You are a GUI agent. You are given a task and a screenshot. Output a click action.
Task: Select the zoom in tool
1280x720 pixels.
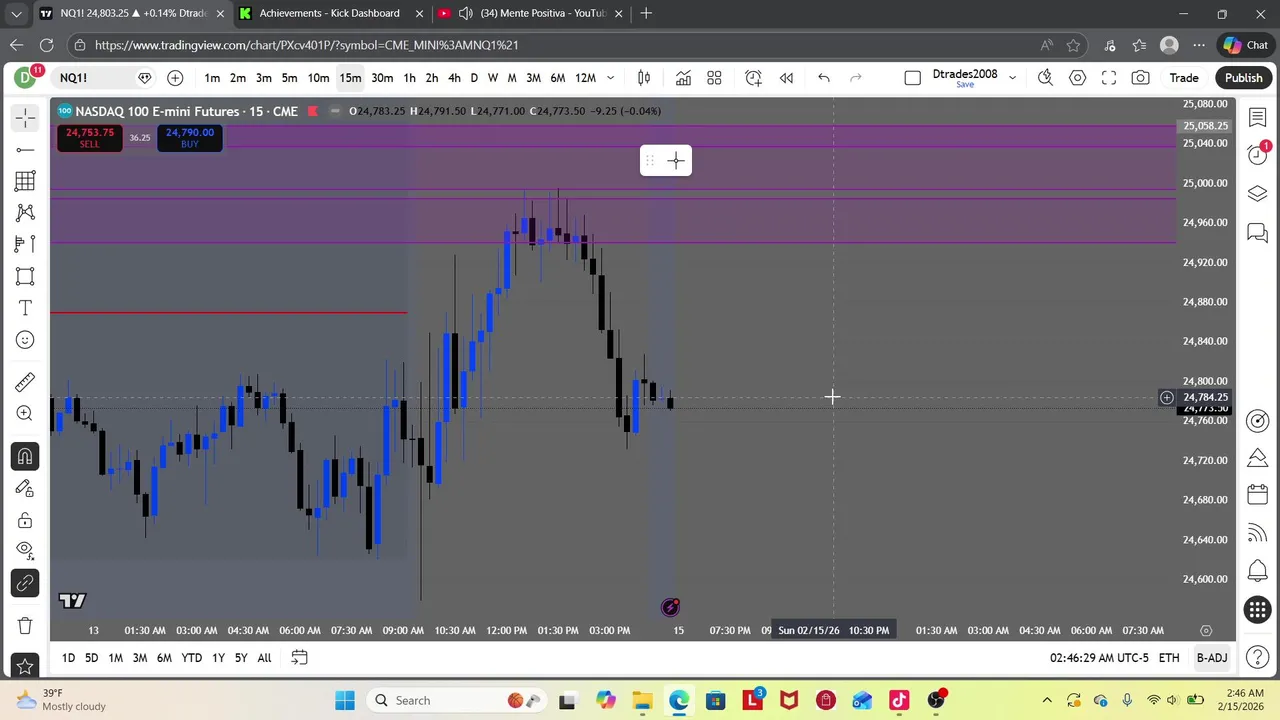[x=25, y=414]
